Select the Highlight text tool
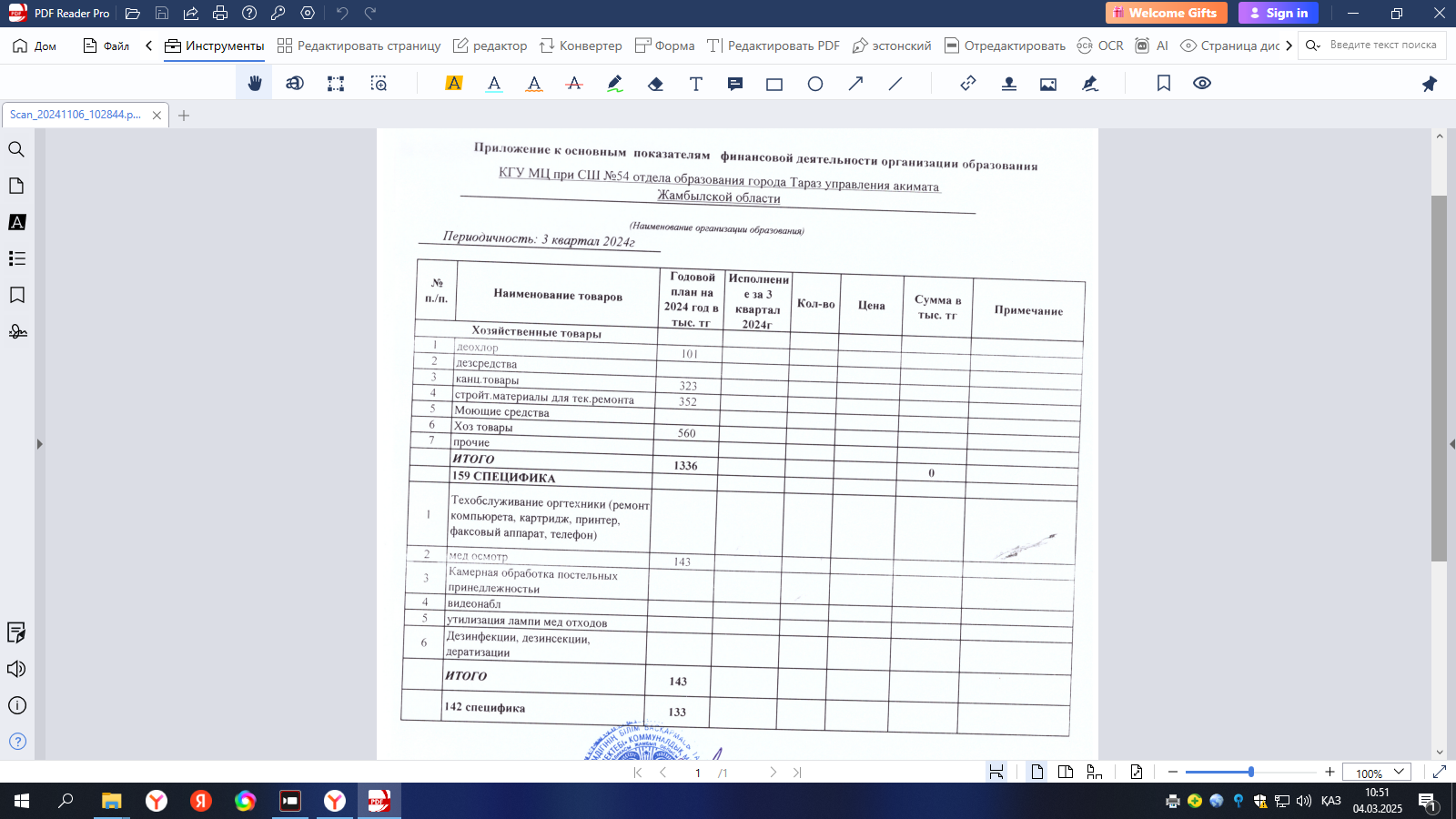Image resolution: width=1456 pixels, height=819 pixels. point(453,84)
